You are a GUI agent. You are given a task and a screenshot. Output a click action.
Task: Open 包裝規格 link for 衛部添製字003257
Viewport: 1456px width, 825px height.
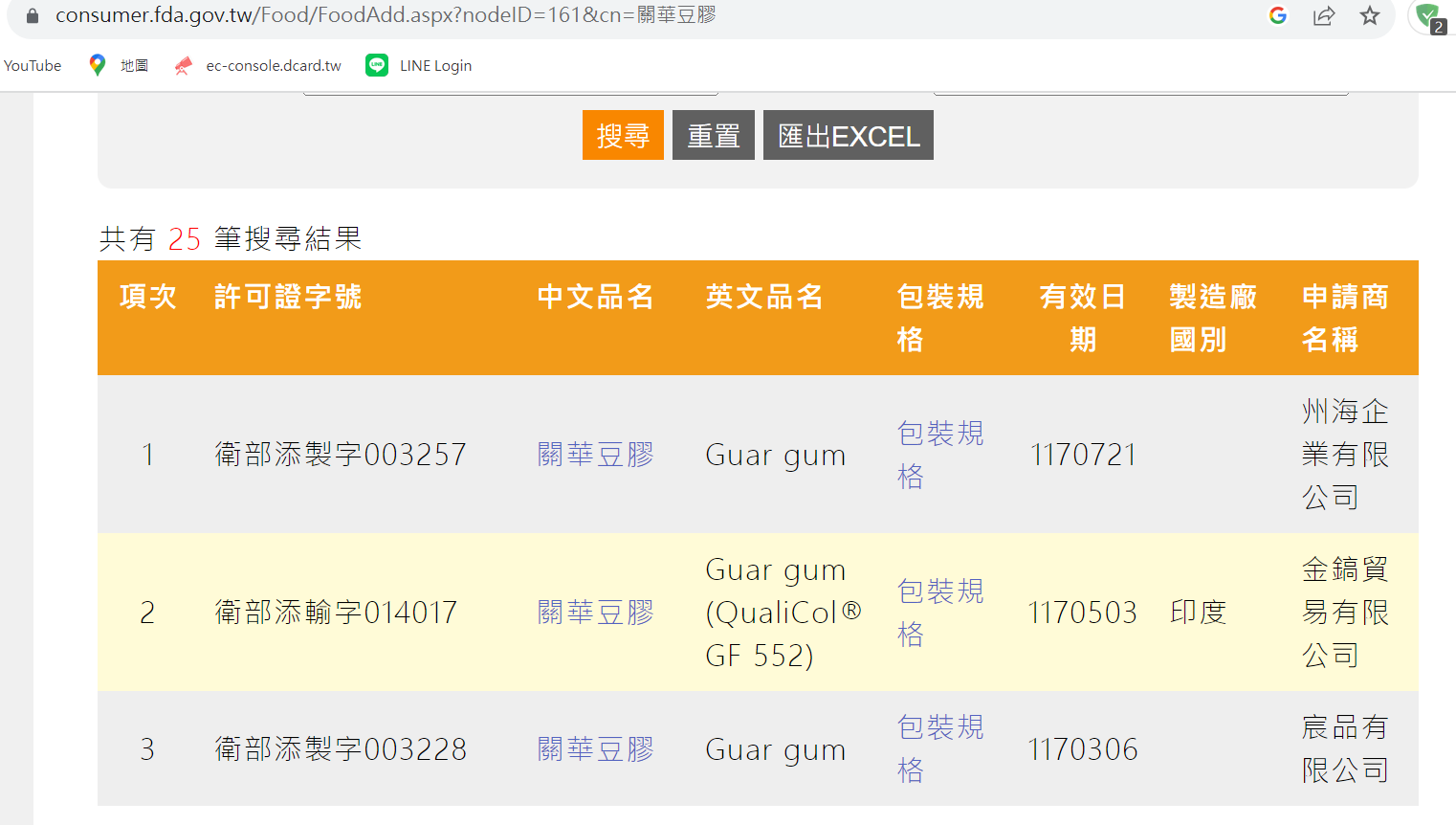pos(940,455)
